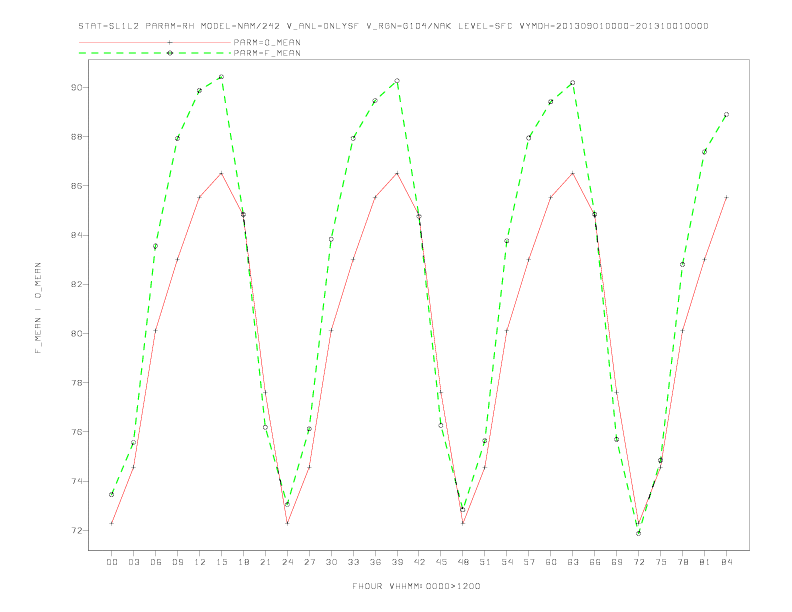Viewport: 792px width, 612px height.
Task: Click the green F_MEAN peak marker at hour 15
Action: pyautogui.click(x=221, y=77)
